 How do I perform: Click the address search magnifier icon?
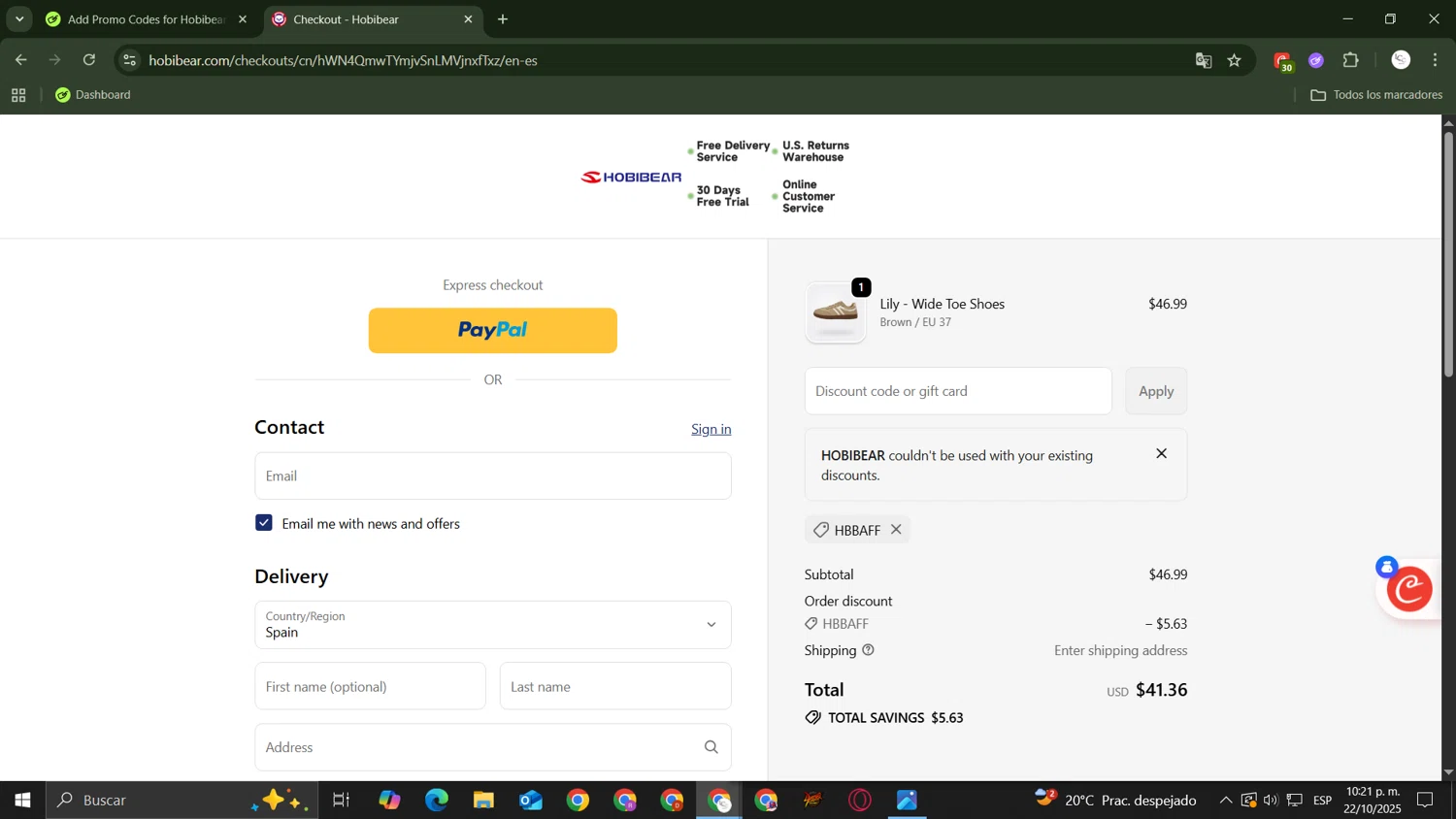711,747
